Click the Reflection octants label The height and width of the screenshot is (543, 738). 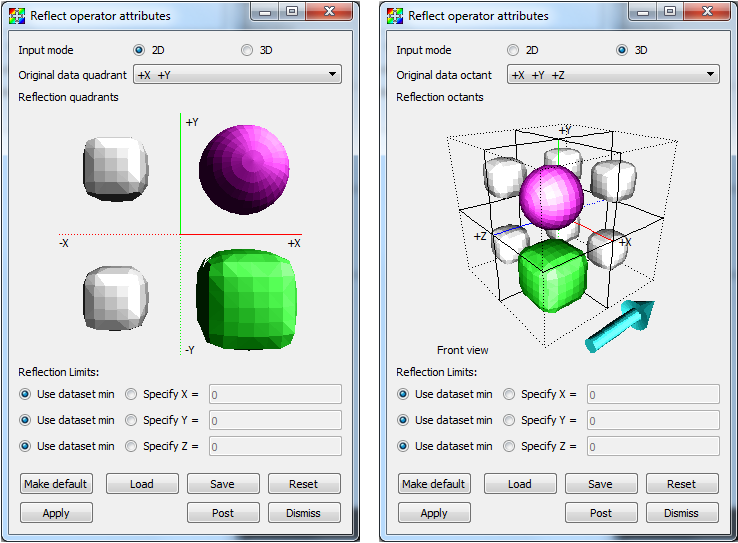440,97
